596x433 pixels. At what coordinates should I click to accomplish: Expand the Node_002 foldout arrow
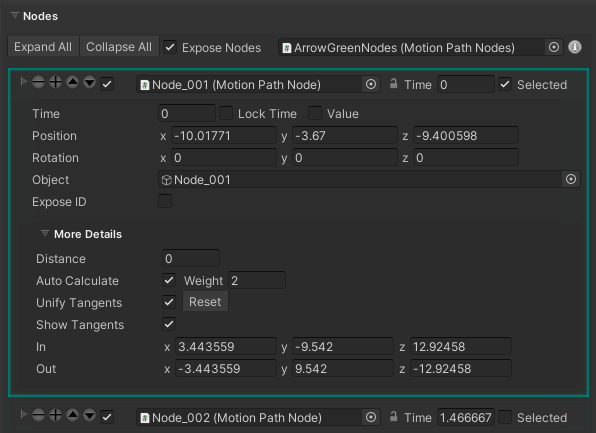click(x=24, y=414)
